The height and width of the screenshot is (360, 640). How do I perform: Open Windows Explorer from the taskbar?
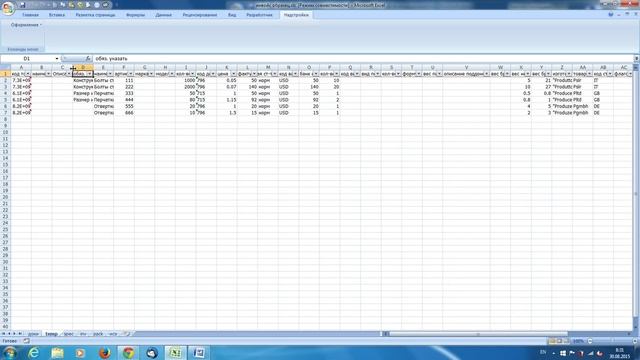(x=57, y=353)
